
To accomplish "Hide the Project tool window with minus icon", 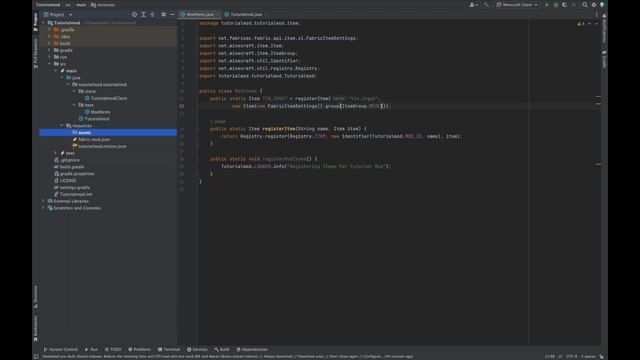I will pos(172,14).
